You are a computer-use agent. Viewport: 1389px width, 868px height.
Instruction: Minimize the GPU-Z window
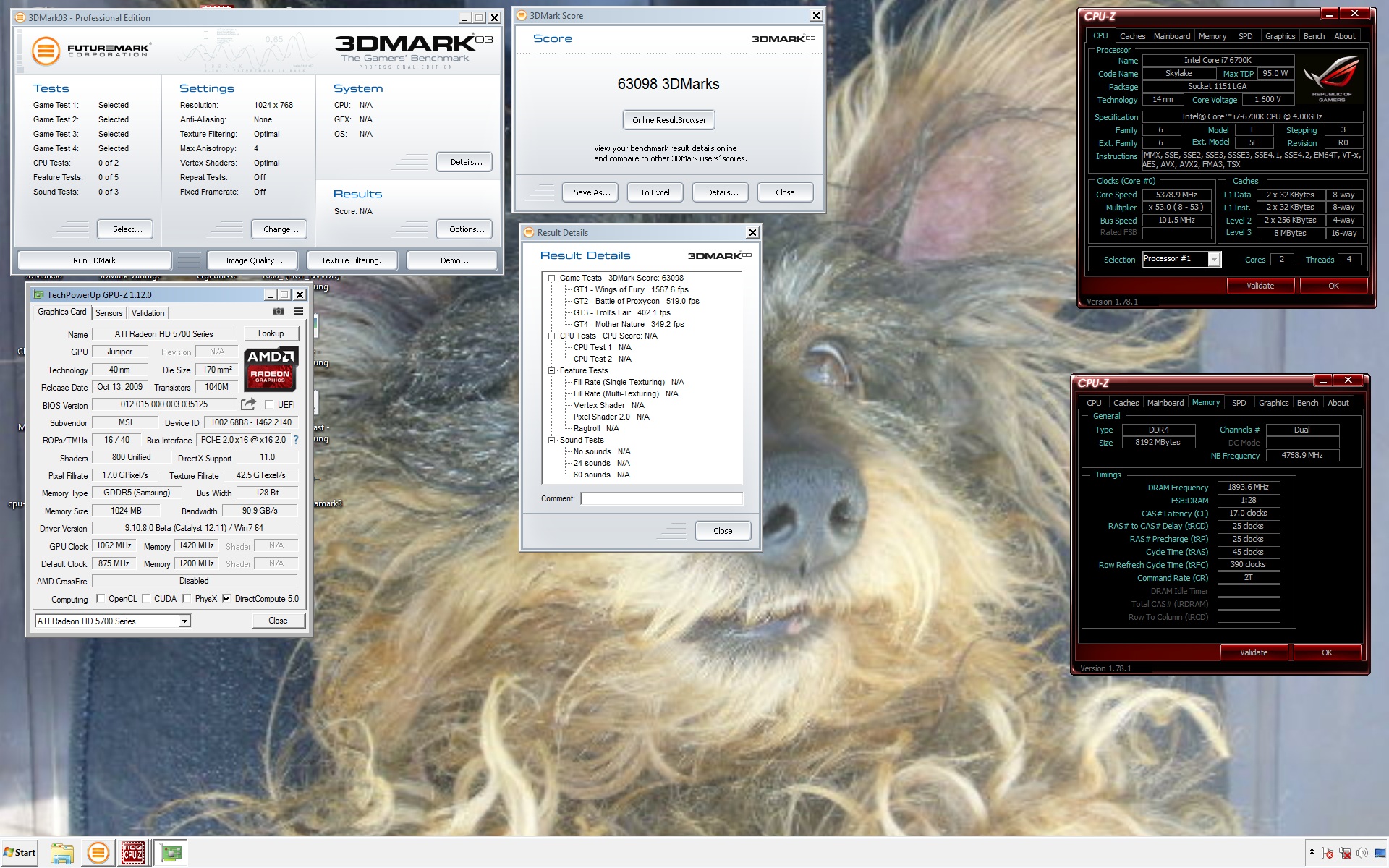[270, 294]
